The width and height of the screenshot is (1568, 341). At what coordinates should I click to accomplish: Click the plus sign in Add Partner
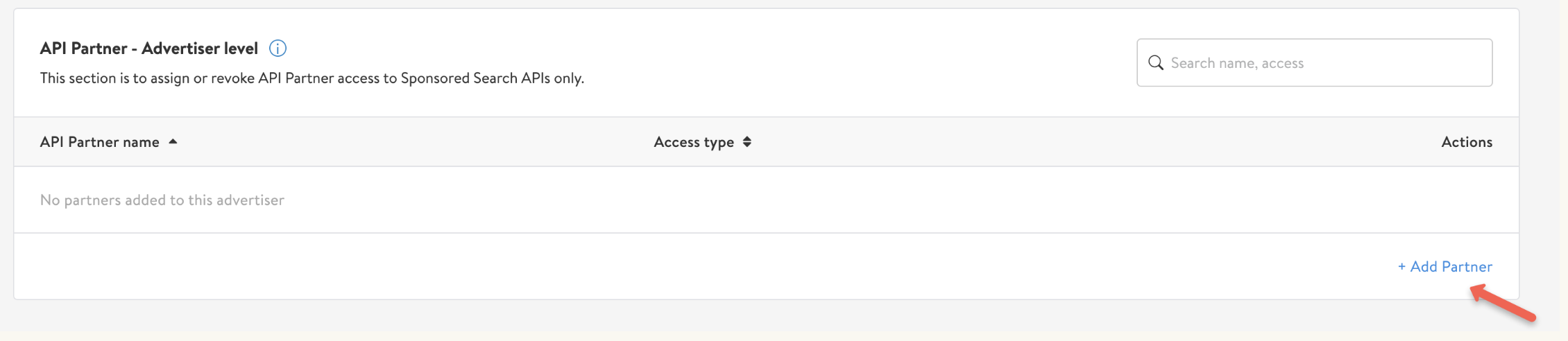(x=1401, y=267)
